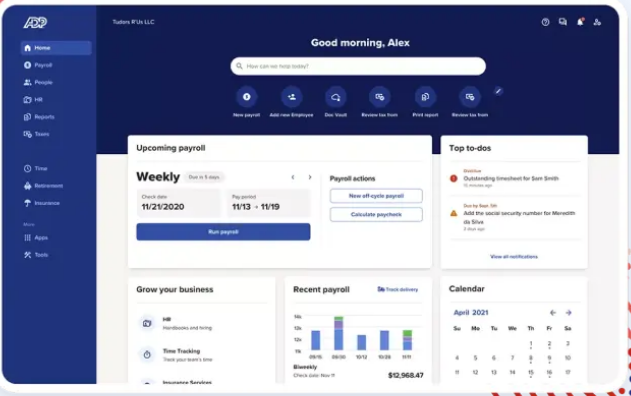The image size is (631, 396).
Task: Navigate to Taxes in the sidebar
Action: 37,134
